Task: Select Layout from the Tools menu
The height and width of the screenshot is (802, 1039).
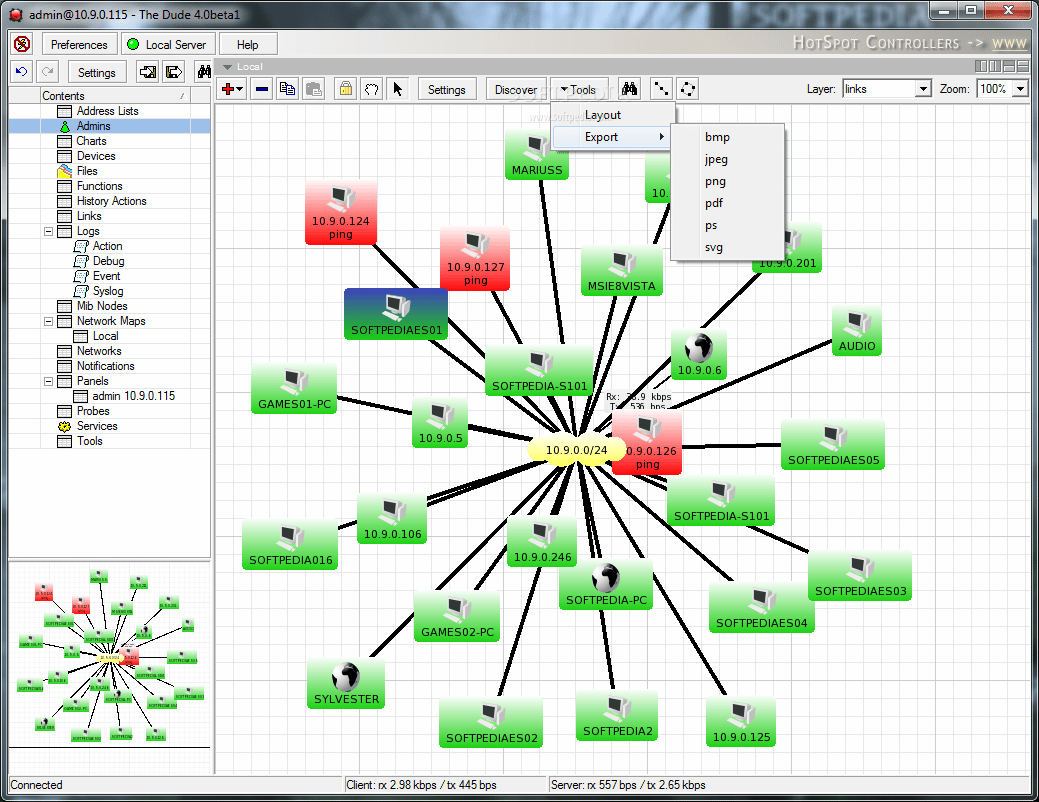Action: point(605,114)
